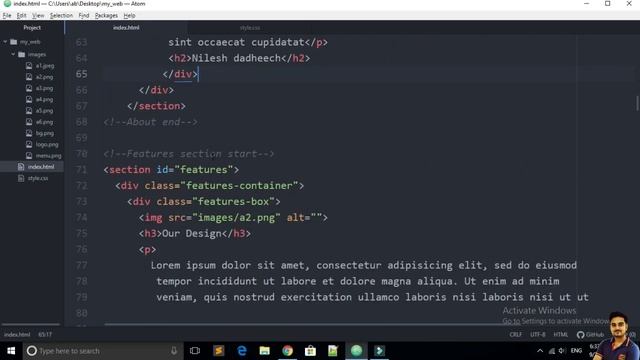The height and width of the screenshot is (360, 640).
Task: Open the View menu
Action: pos(38,16)
